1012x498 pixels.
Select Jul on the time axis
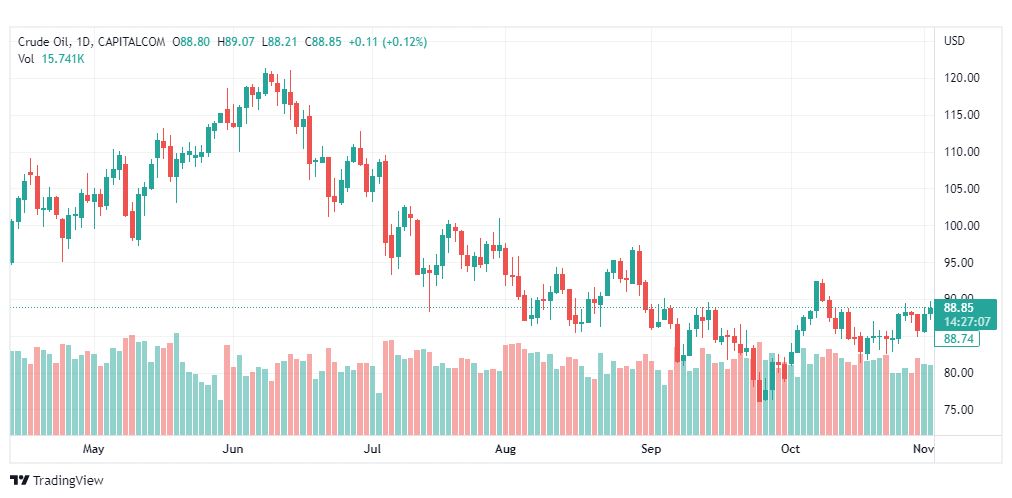[x=373, y=449]
